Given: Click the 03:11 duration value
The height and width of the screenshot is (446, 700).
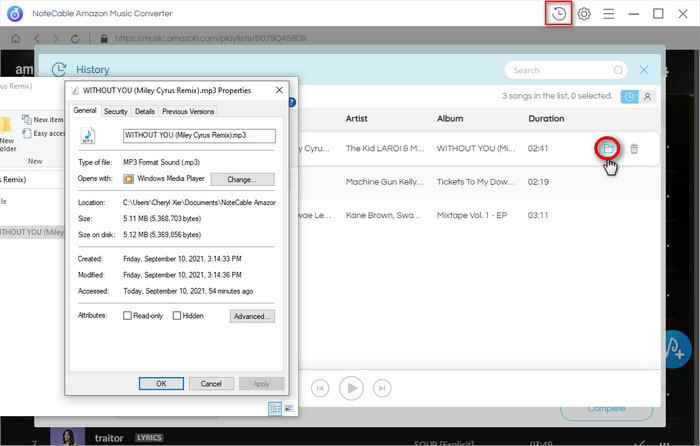Looking at the screenshot, I should coord(538,216).
